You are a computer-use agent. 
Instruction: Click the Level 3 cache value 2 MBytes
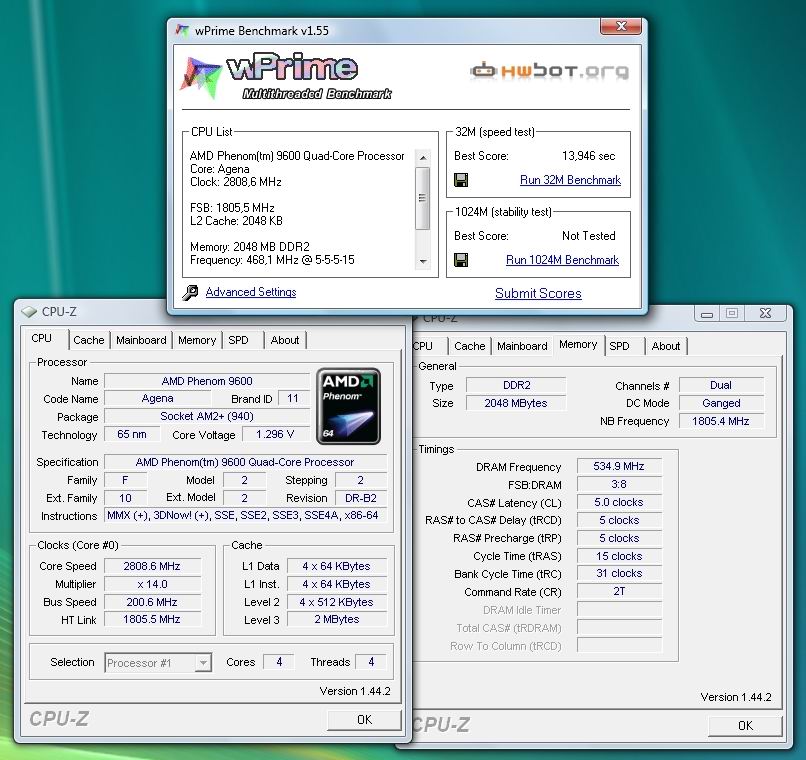click(x=336, y=620)
